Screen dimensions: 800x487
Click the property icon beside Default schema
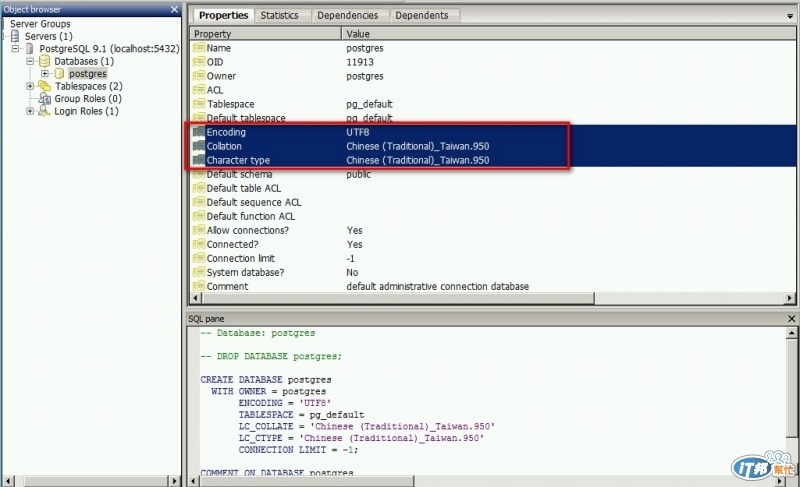pos(198,174)
